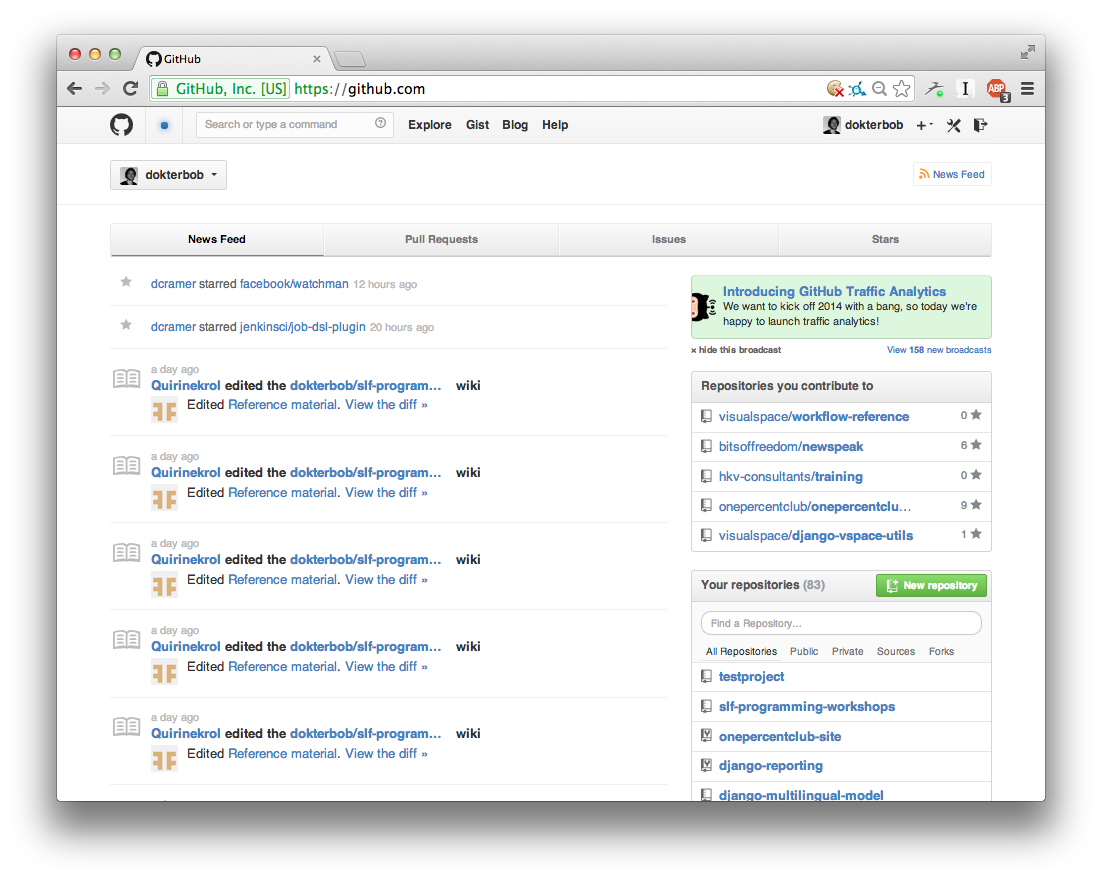Open account settings tools icon
The image size is (1102, 880).
[x=953, y=125]
